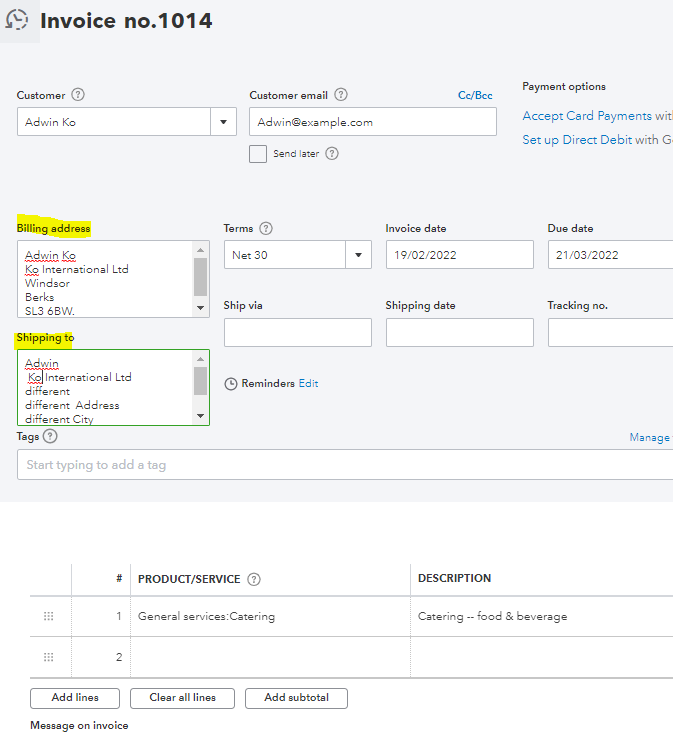Click the help icon next to Tags
Image resolution: width=673 pixels, height=738 pixels.
click(x=51, y=437)
